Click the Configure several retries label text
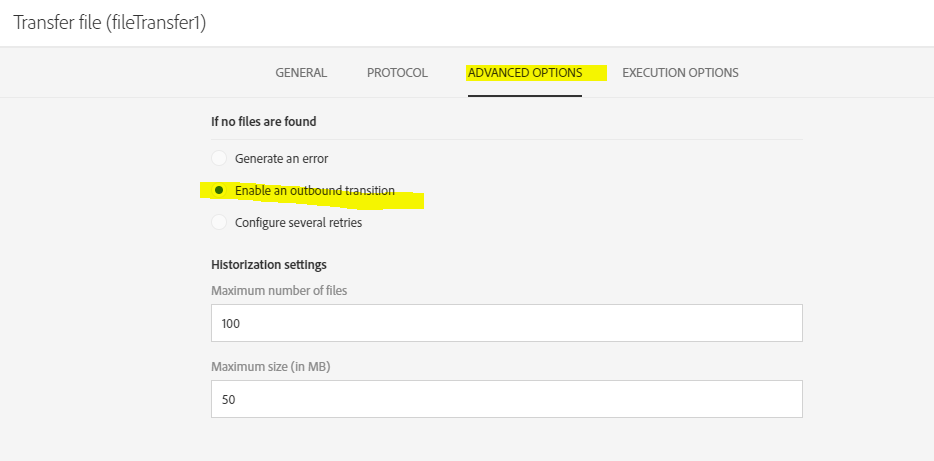934x461 pixels. click(298, 222)
